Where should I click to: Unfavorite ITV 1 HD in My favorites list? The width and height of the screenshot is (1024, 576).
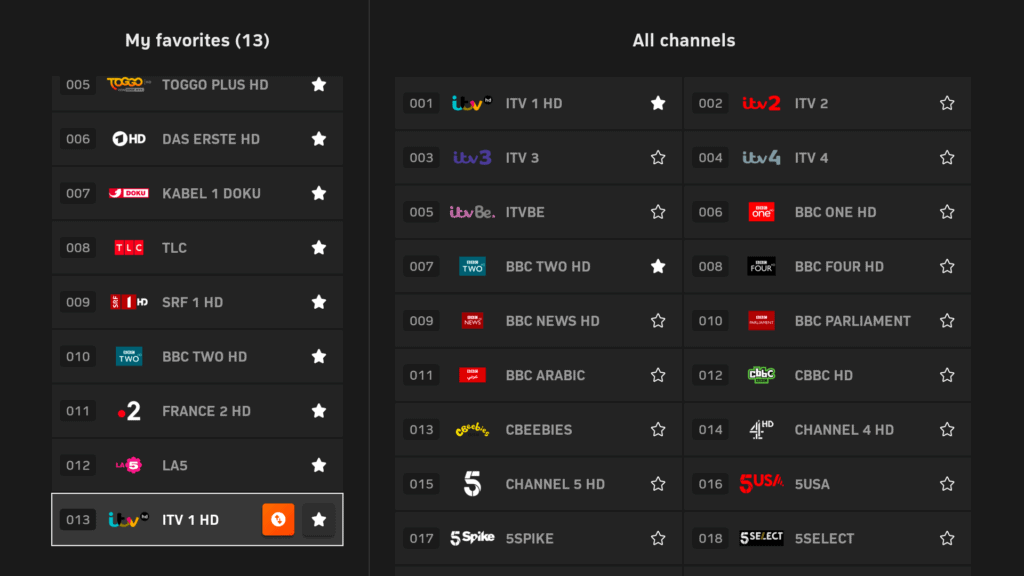pyautogui.click(x=319, y=520)
